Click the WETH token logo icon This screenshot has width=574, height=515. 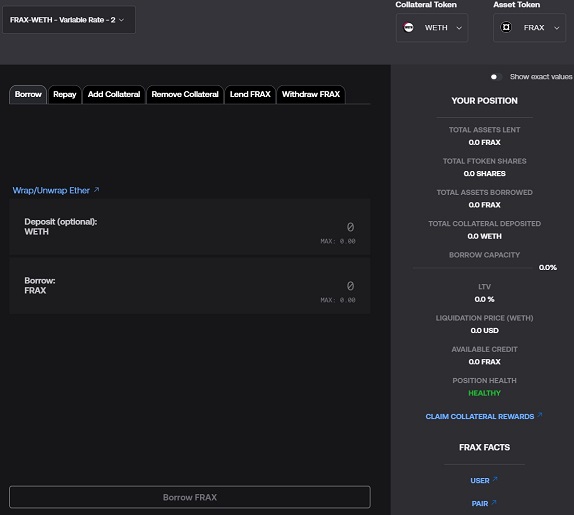408,27
